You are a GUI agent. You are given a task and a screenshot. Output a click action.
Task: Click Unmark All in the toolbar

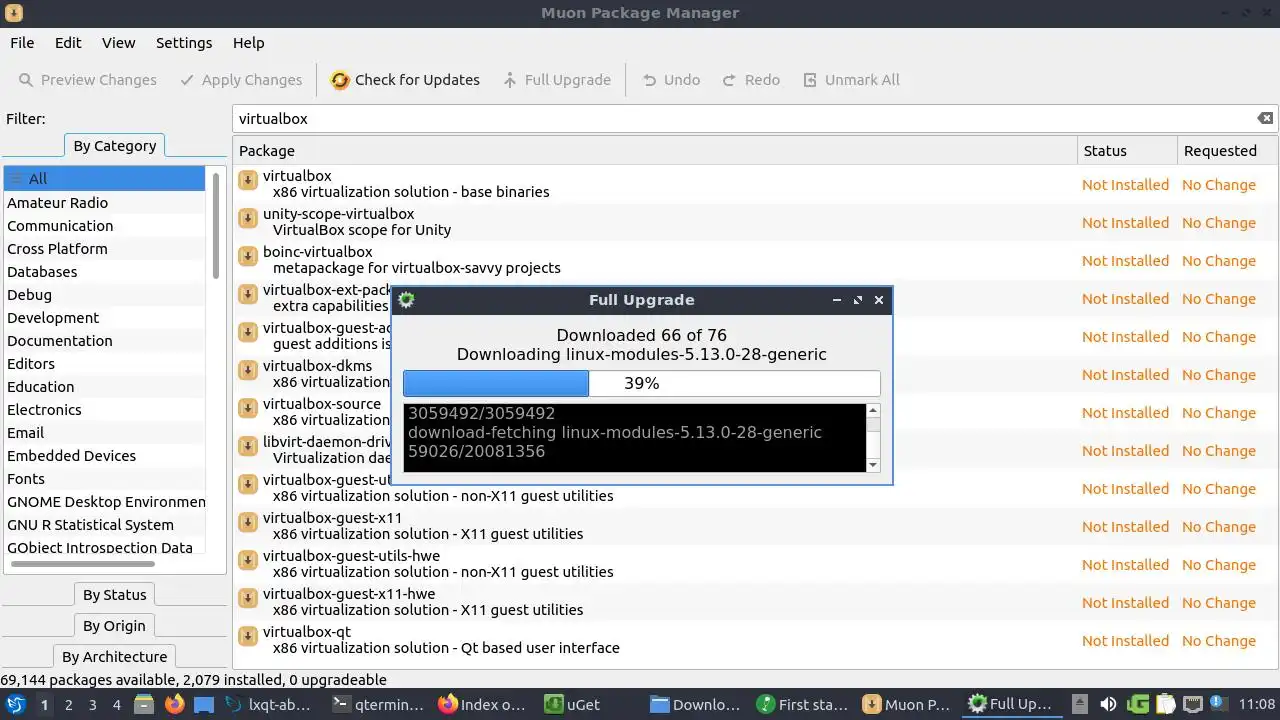(x=849, y=80)
